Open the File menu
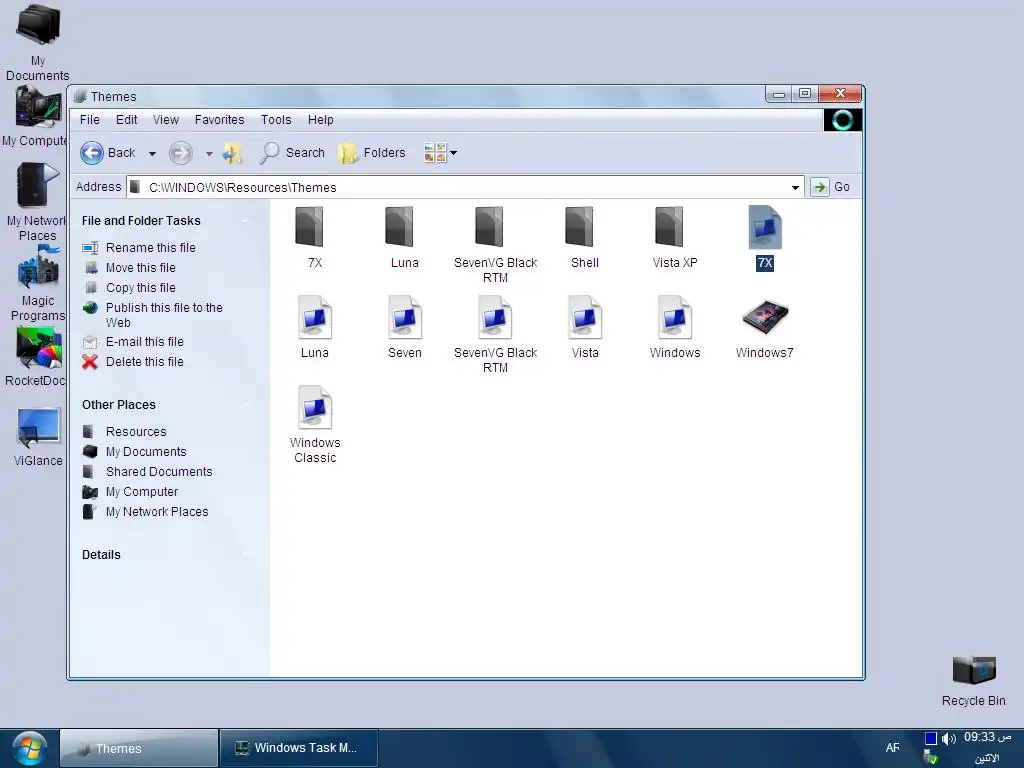1024x768 pixels. pos(89,120)
